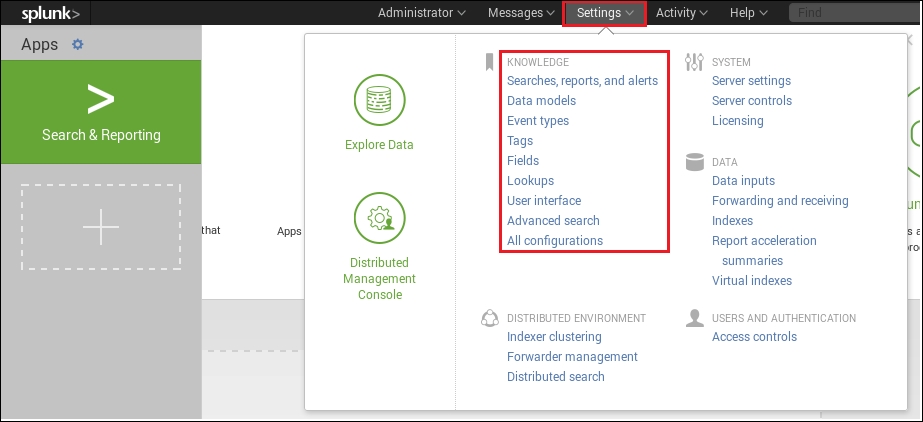The width and height of the screenshot is (923, 422).
Task: Expand the Administrator dropdown
Action: 422,13
